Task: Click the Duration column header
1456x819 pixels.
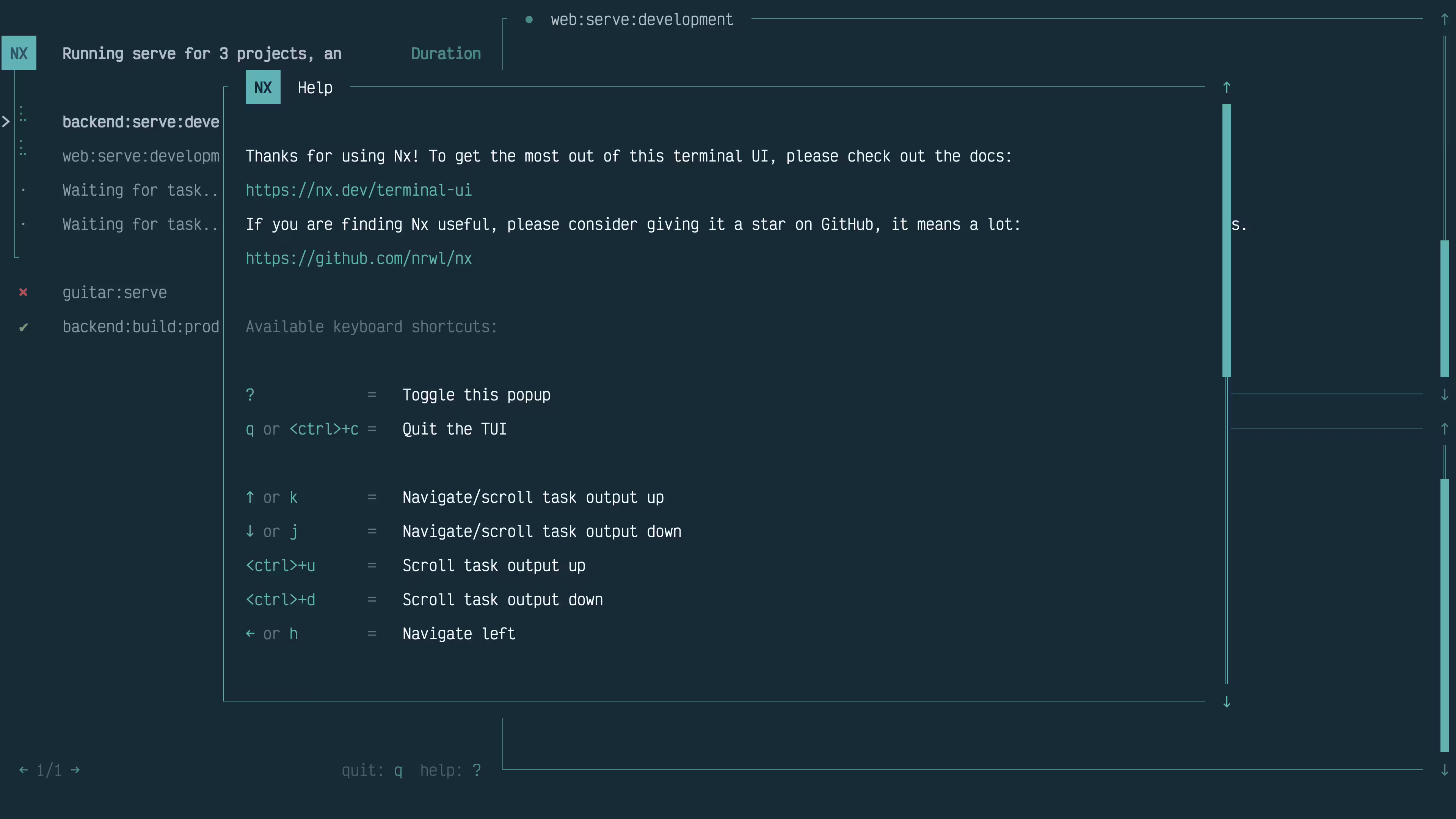Action: coord(446,53)
